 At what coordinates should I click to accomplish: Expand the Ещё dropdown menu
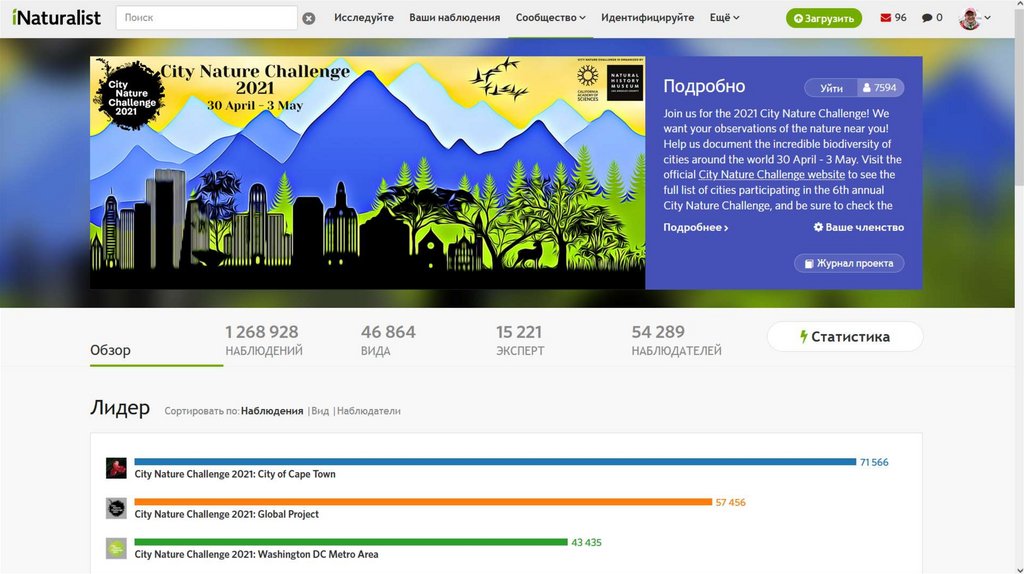[x=724, y=18]
